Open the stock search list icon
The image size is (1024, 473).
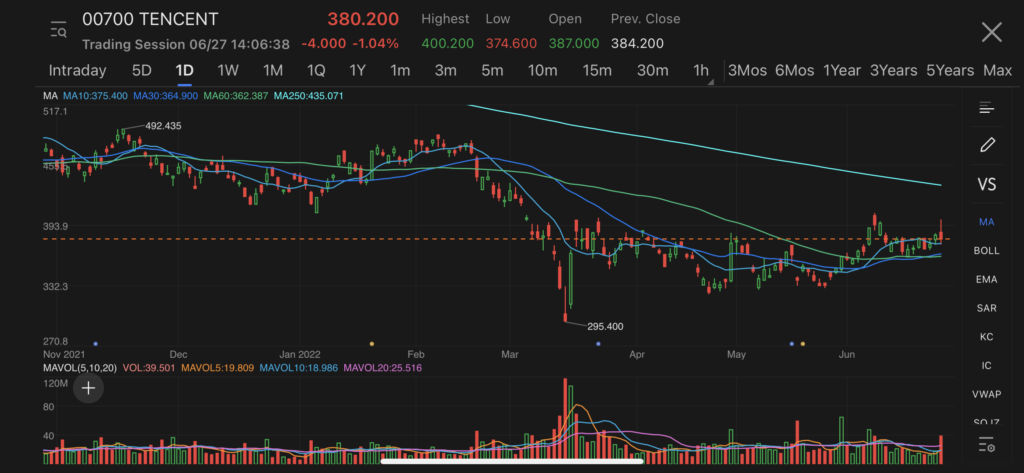[58, 30]
